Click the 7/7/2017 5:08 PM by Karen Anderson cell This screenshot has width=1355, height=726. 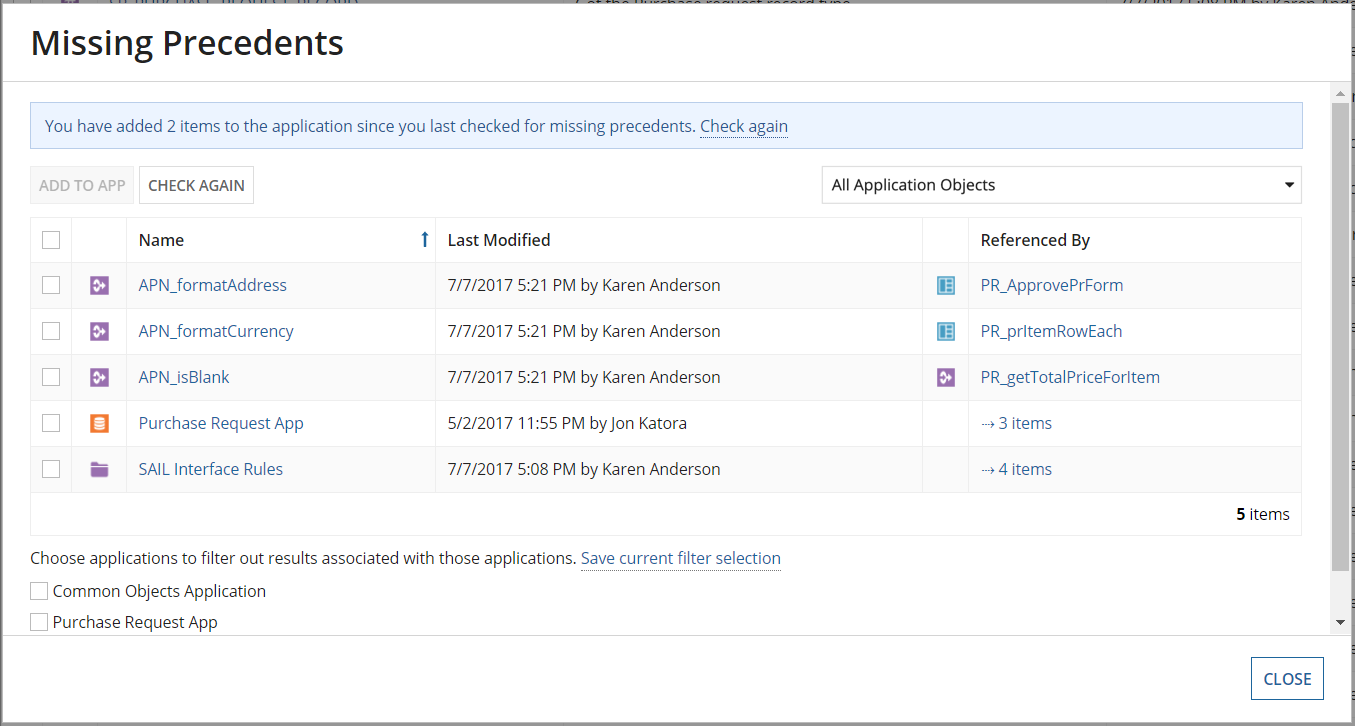[x=679, y=470]
